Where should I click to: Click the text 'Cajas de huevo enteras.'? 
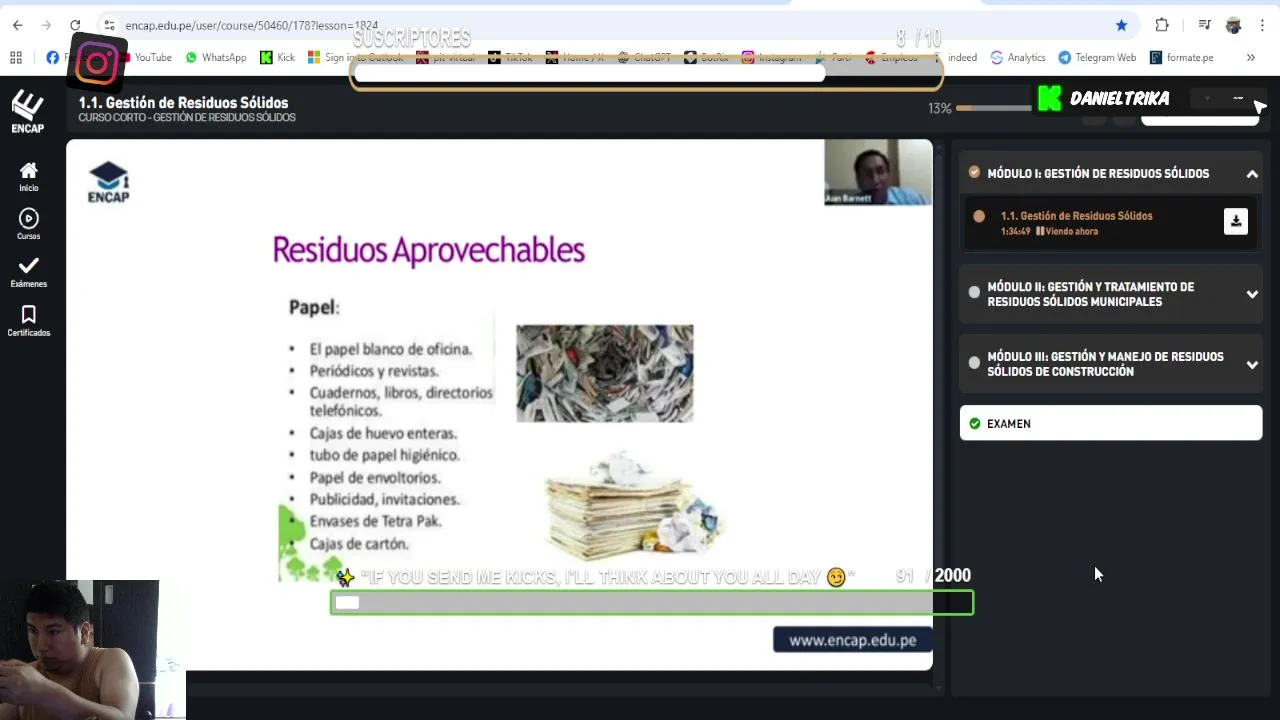pyautogui.click(x=383, y=433)
